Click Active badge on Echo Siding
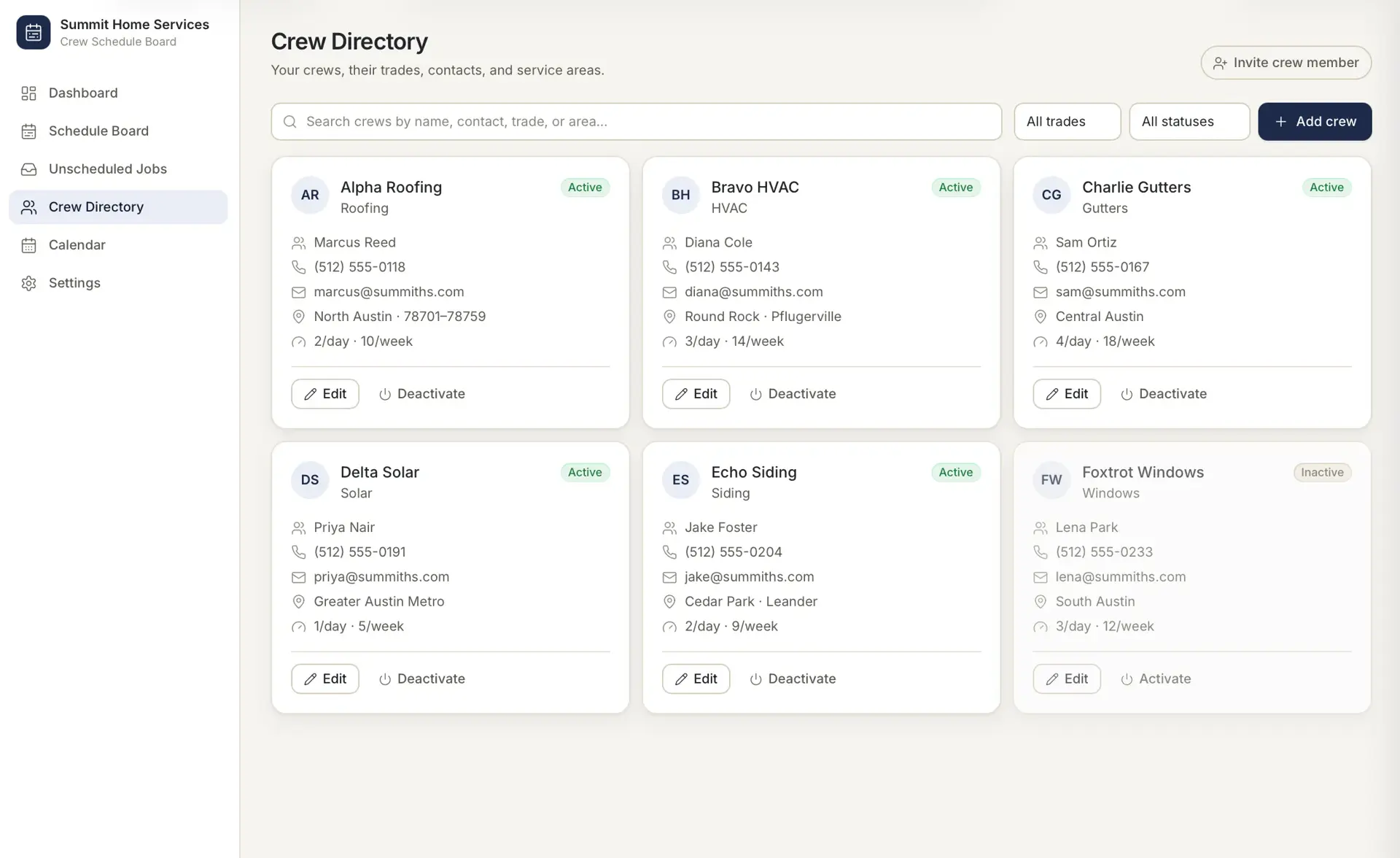1400x858 pixels. point(955,472)
